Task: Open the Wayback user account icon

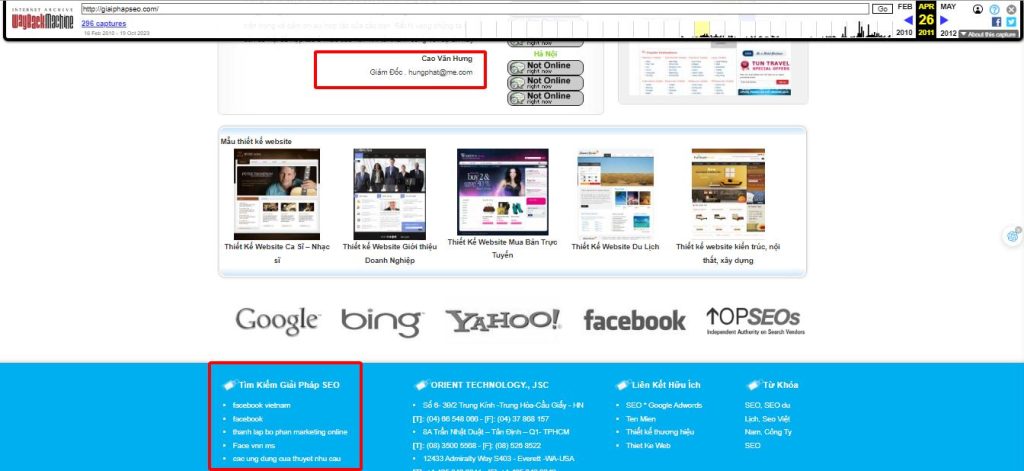Action: (x=978, y=9)
